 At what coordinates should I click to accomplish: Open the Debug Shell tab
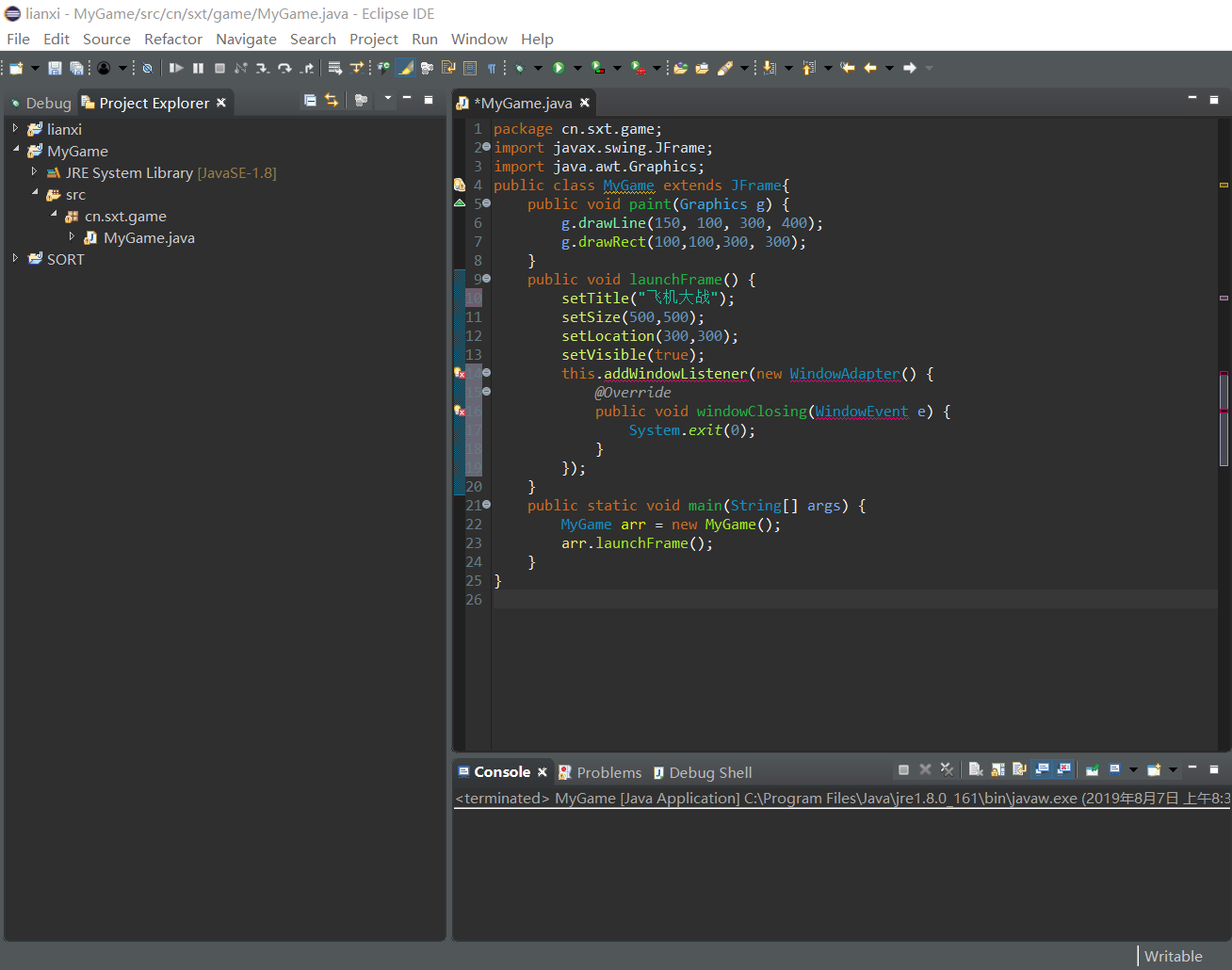tap(703, 772)
